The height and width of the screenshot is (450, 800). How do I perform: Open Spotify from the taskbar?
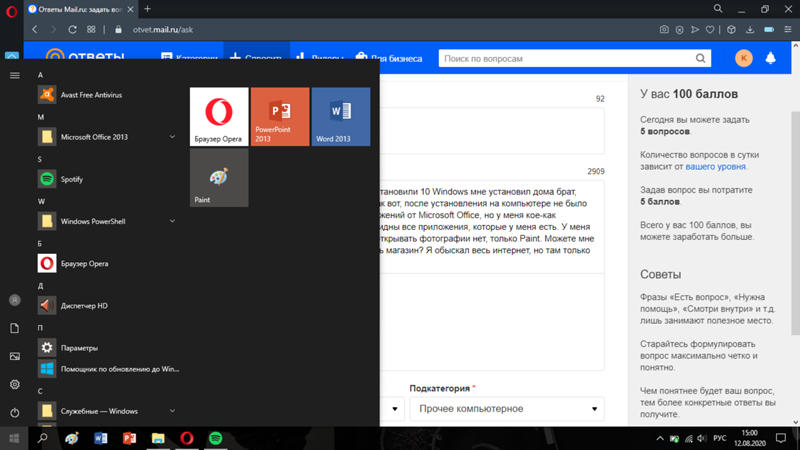[x=215, y=438]
